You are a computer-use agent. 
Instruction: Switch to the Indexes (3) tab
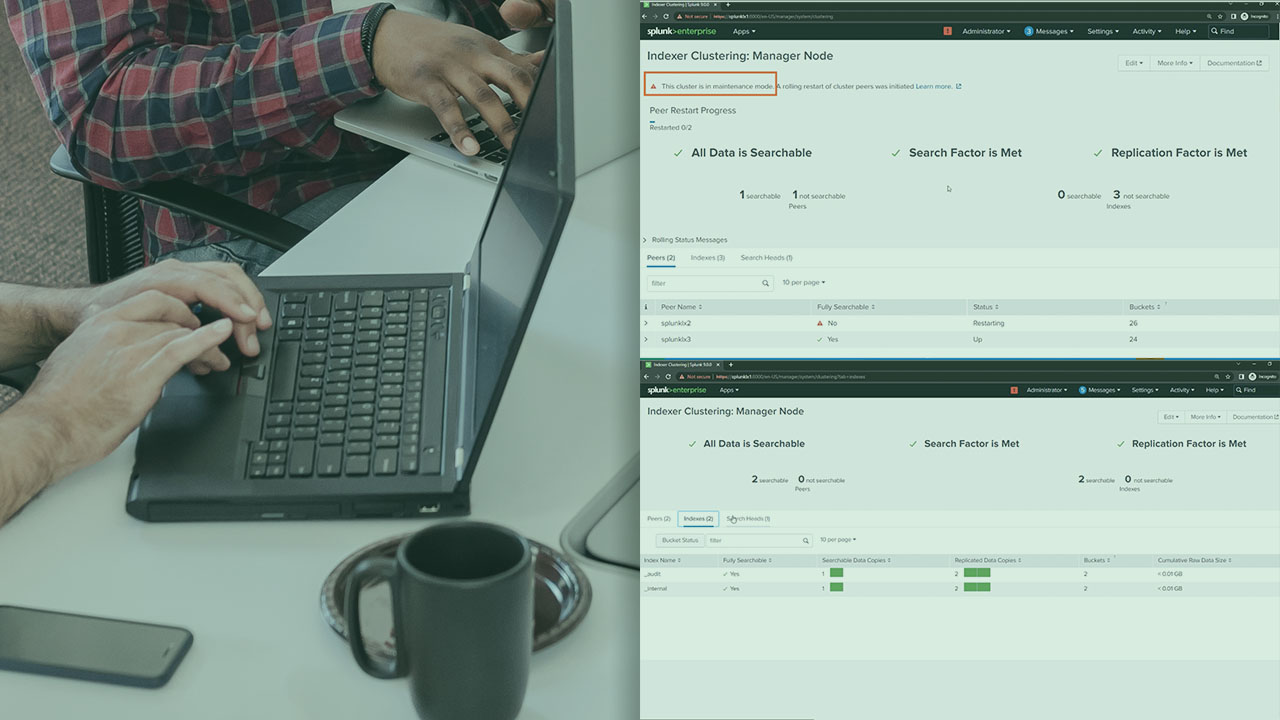707,258
